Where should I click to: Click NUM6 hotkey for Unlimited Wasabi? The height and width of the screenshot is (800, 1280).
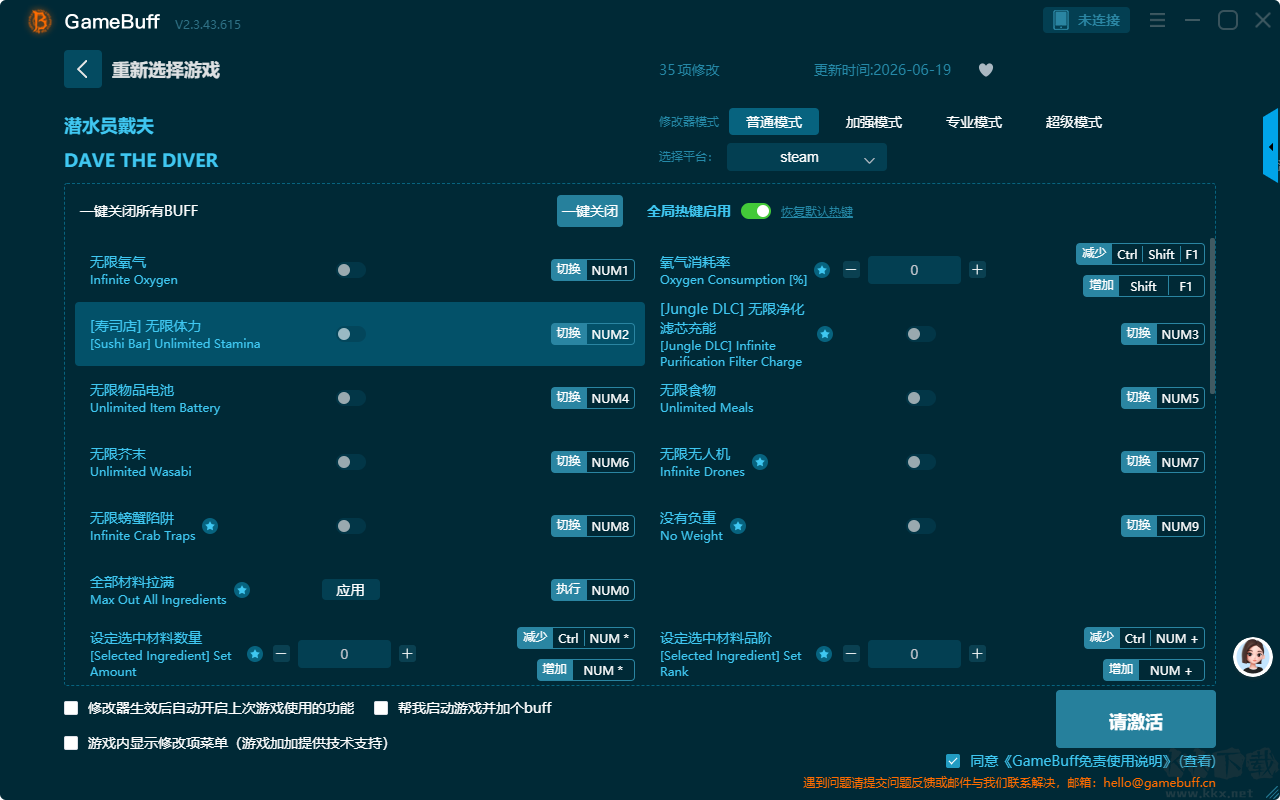click(593, 462)
